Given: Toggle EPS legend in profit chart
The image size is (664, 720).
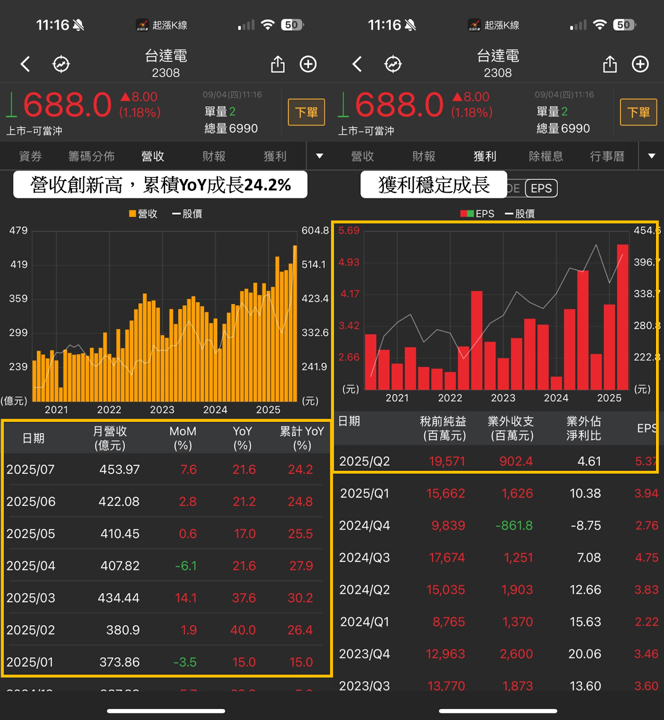Looking at the screenshot, I should pyautogui.click(x=477, y=214).
